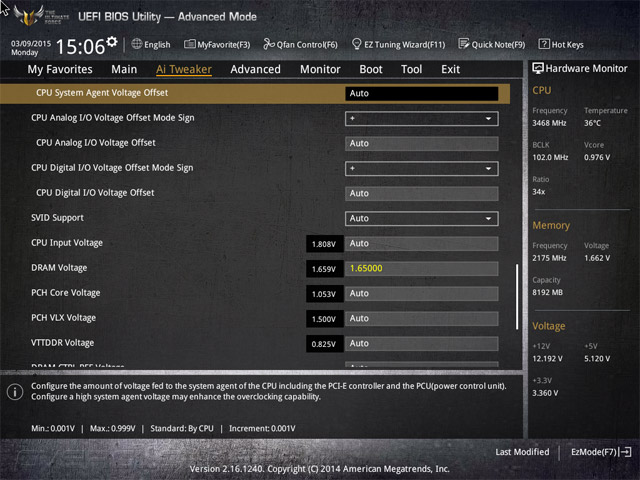Click CPU System Agent Voltage Offset field

(422, 93)
